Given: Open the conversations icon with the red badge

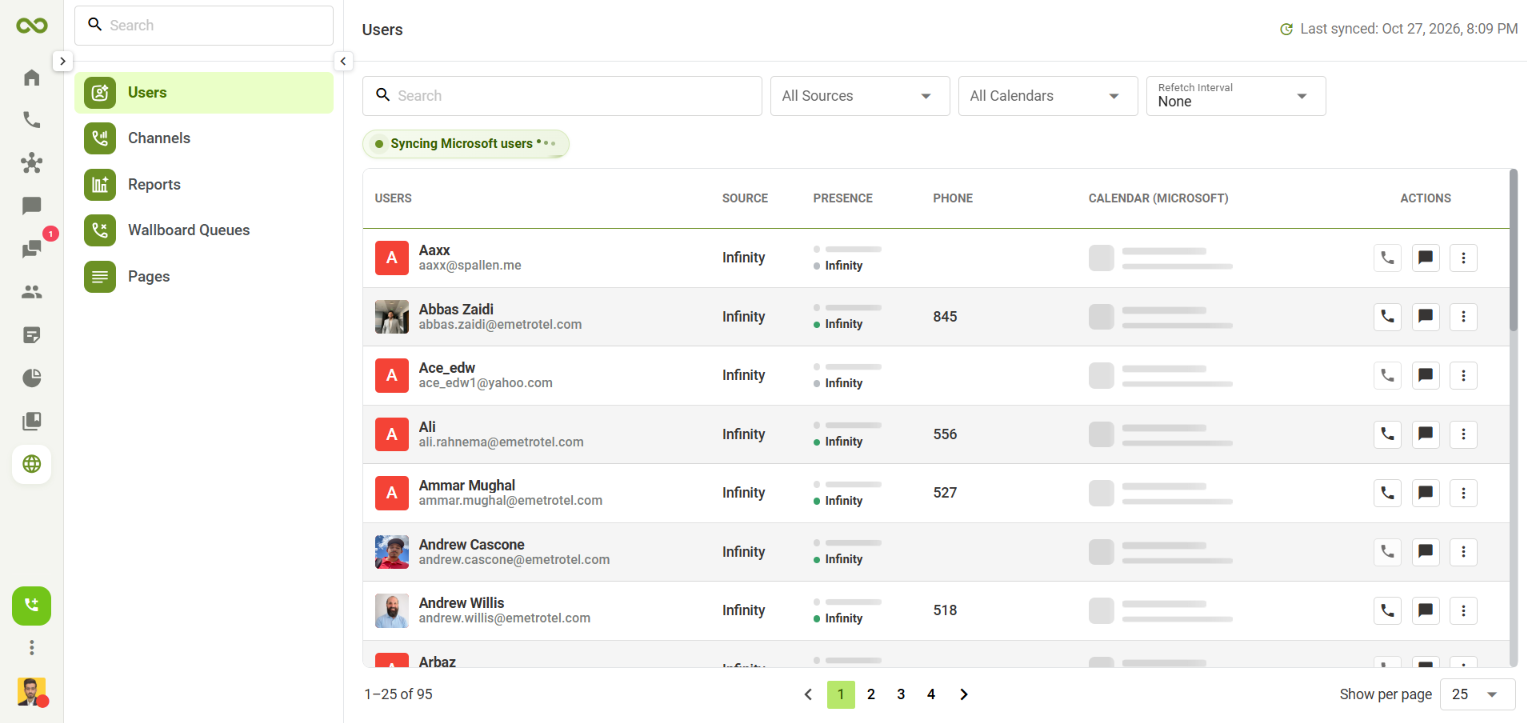Looking at the screenshot, I should click(32, 249).
